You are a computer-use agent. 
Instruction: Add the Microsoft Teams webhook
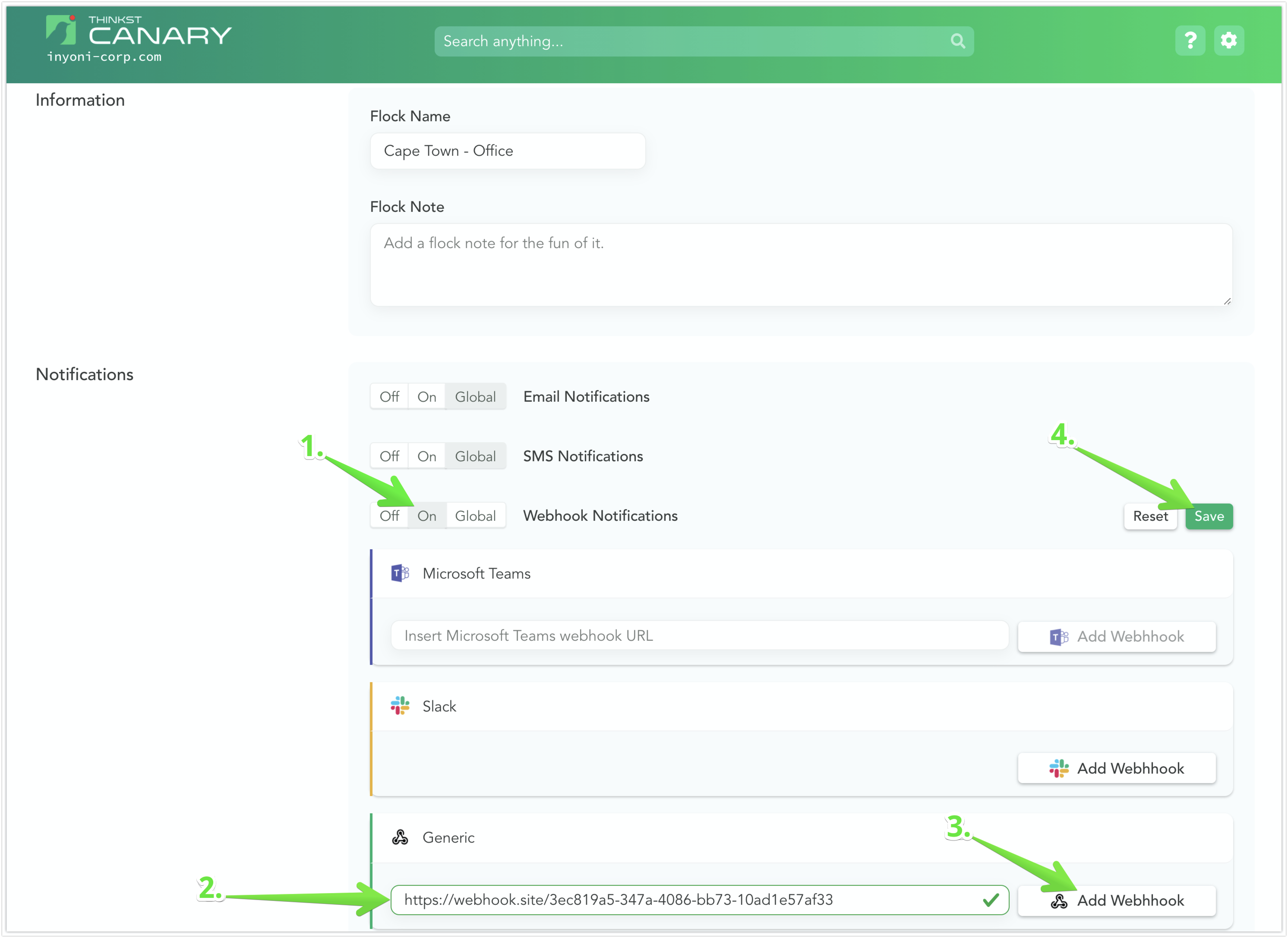(1116, 636)
